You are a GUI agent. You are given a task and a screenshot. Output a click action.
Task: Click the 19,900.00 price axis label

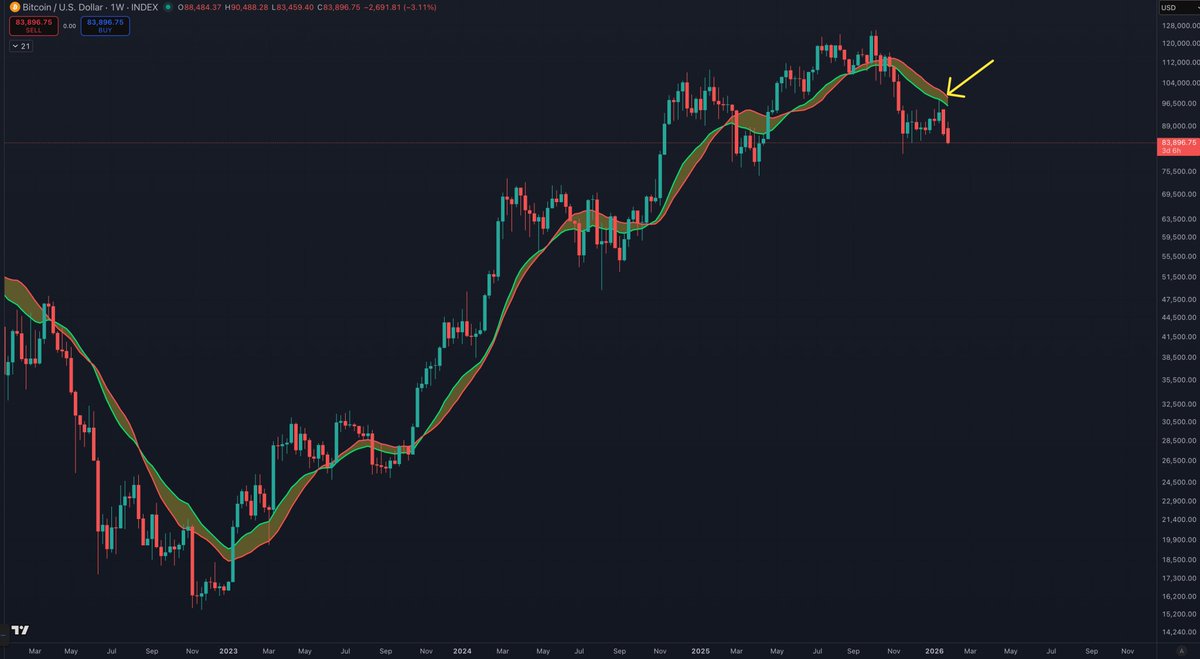point(1177,541)
